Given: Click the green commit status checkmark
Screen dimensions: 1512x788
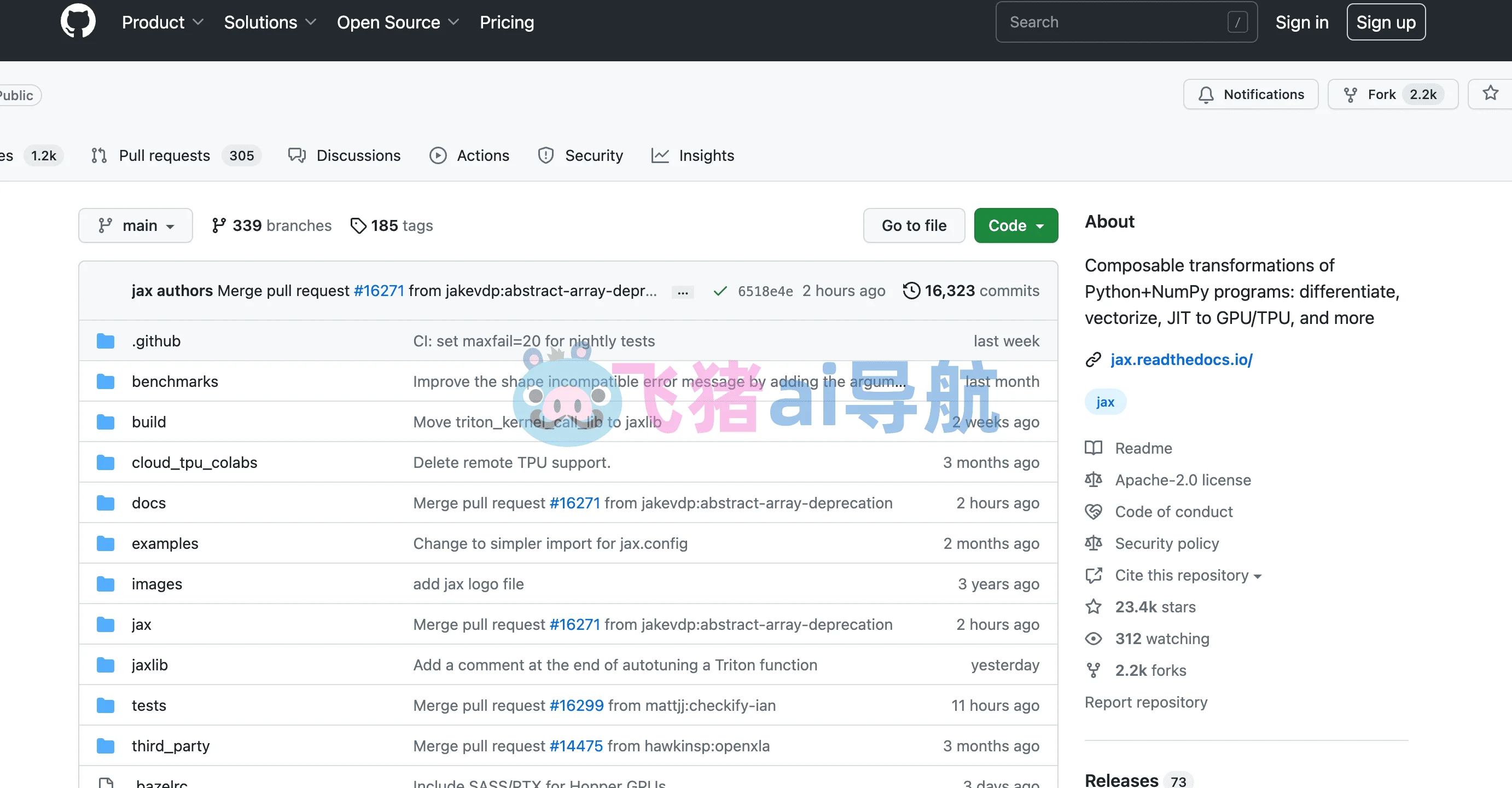Looking at the screenshot, I should tap(719, 291).
